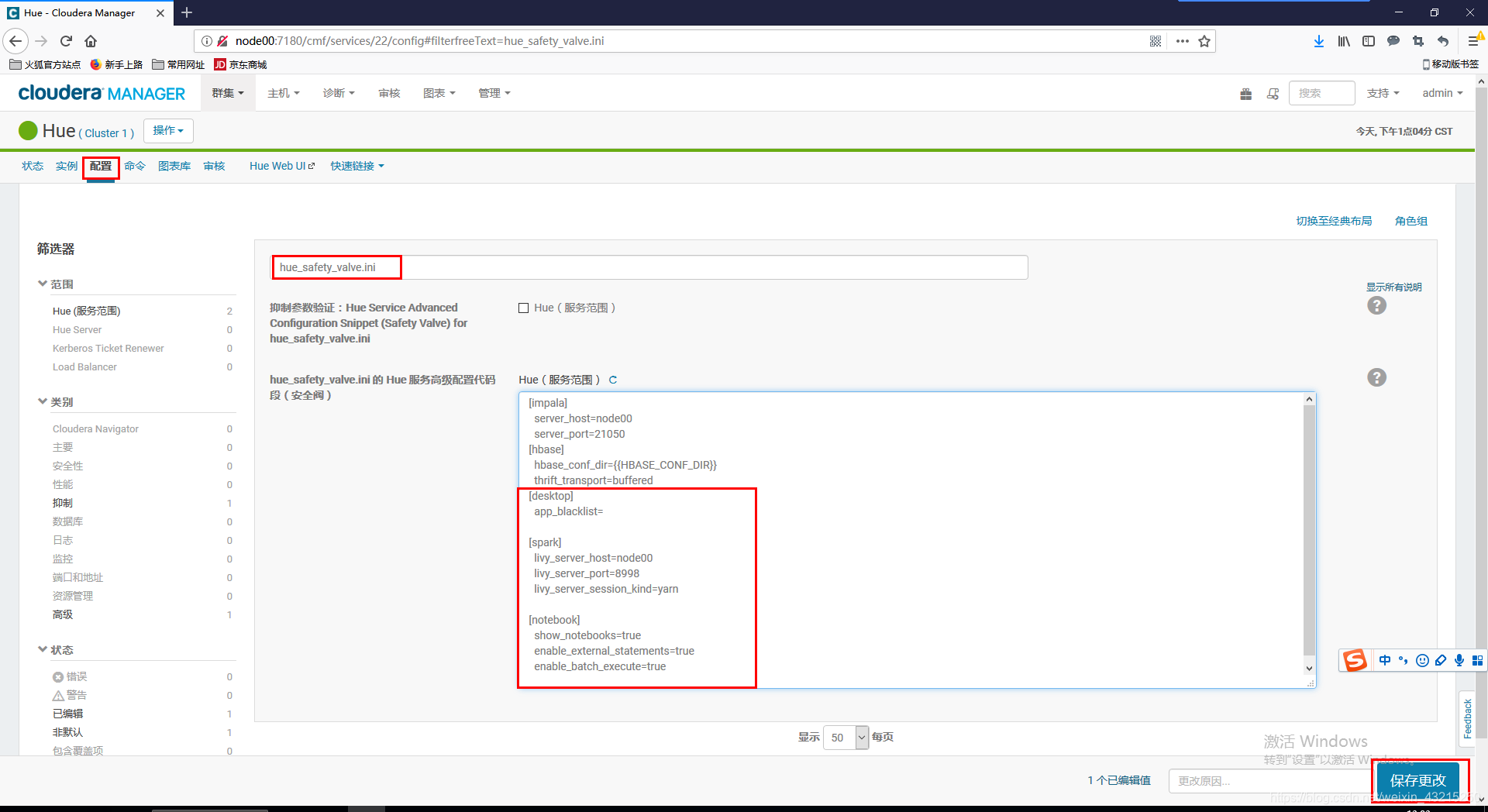
Task: Open the 审核 tab under Hue
Action: click(214, 166)
